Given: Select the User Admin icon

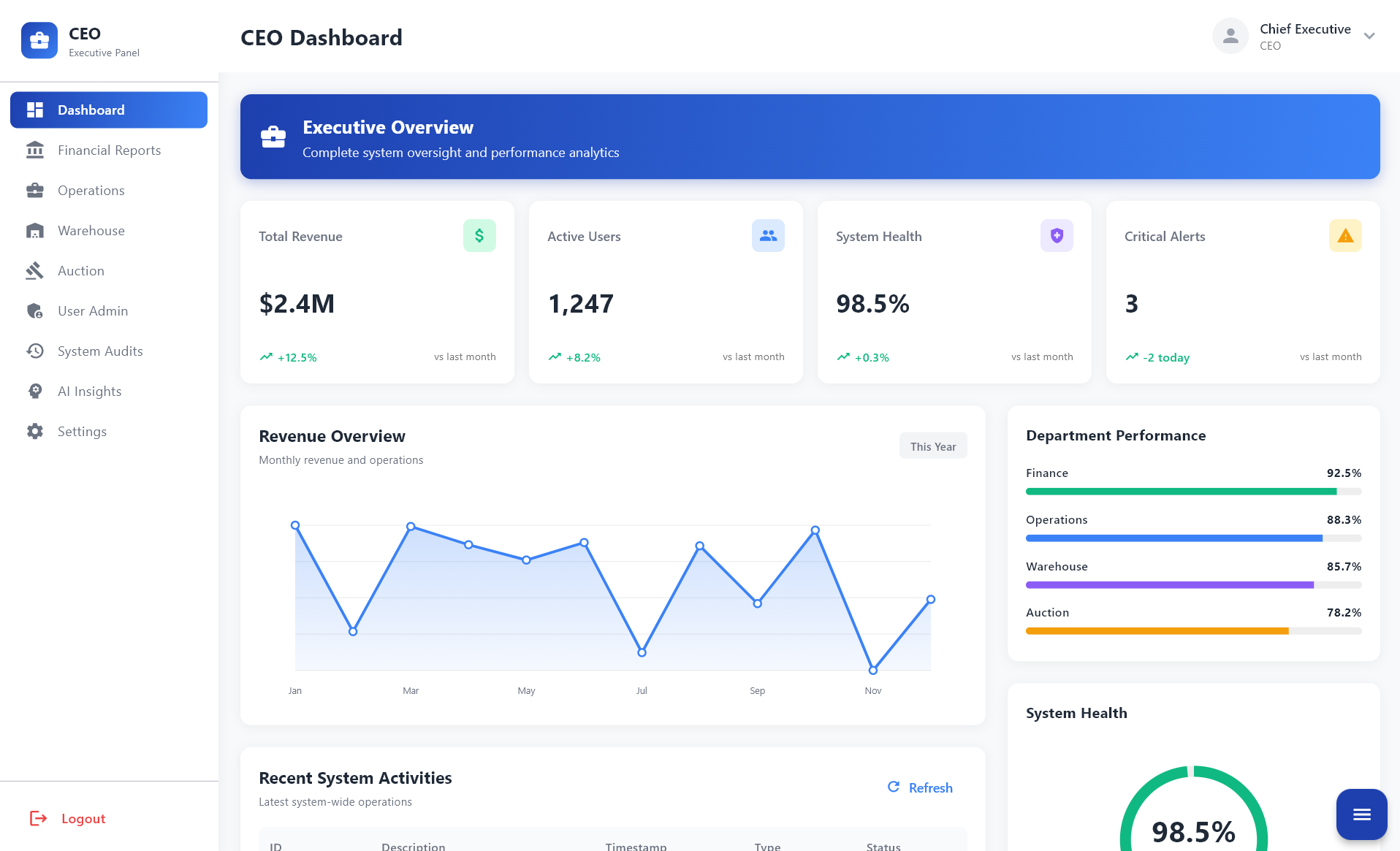Looking at the screenshot, I should [34, 310].
